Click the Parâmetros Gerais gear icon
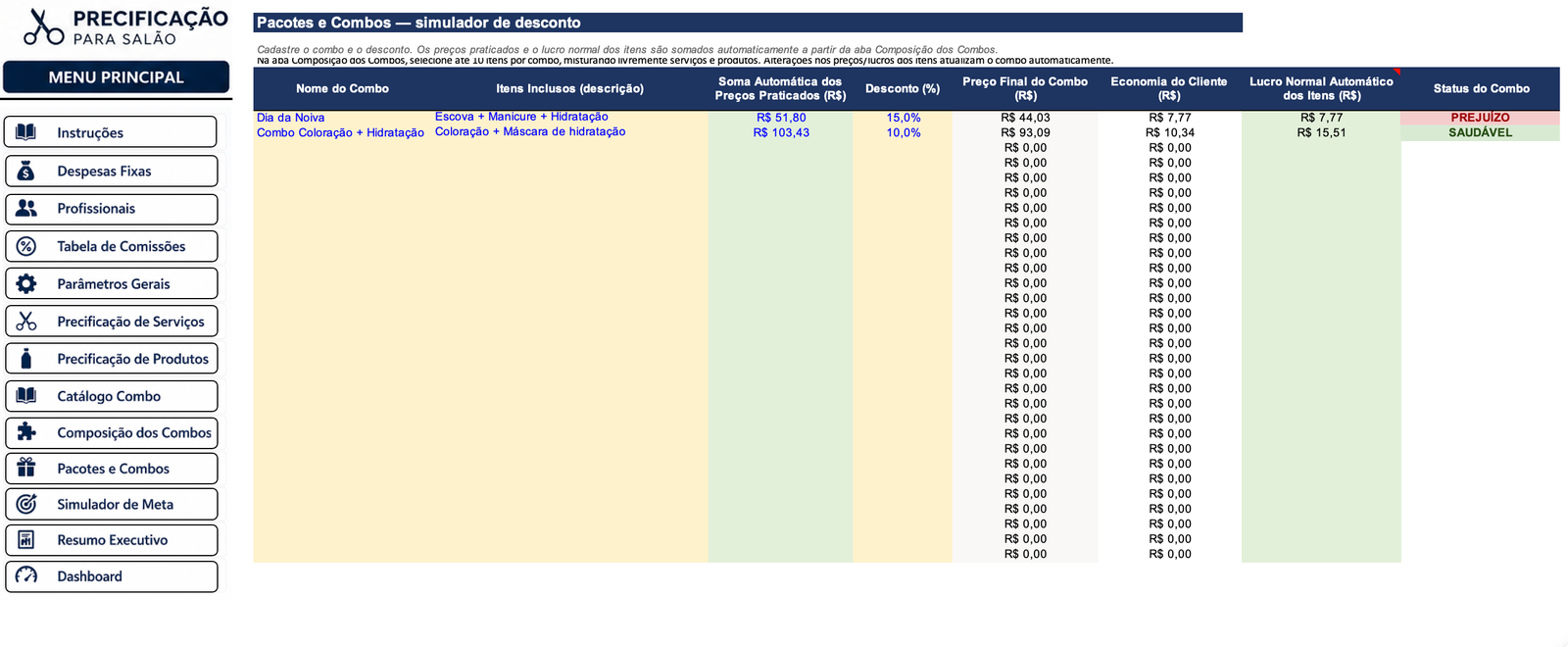This screenshot has width=1568, height=647. tap(26, 283)
